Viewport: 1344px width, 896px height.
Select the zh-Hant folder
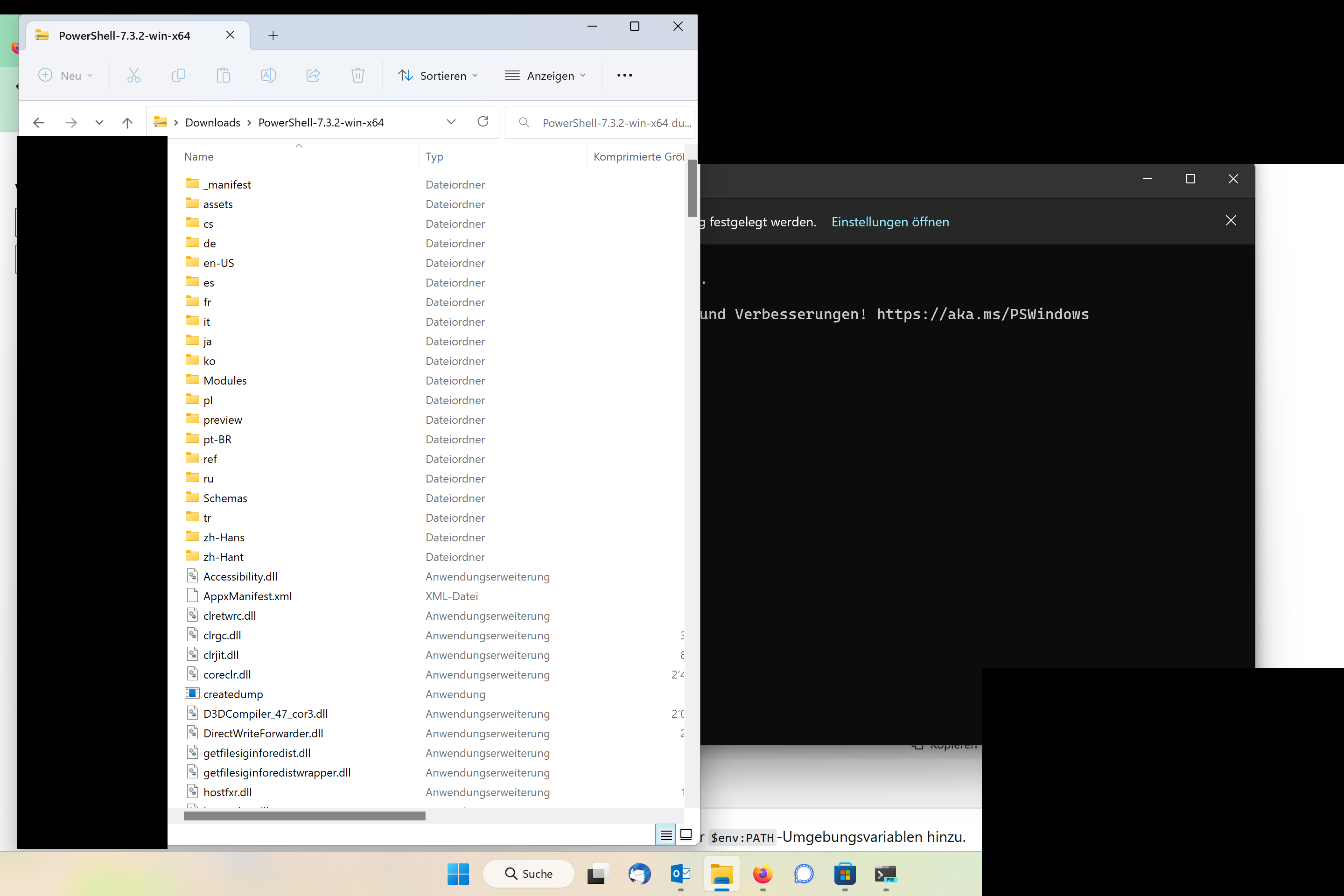(x=223, y=557)
